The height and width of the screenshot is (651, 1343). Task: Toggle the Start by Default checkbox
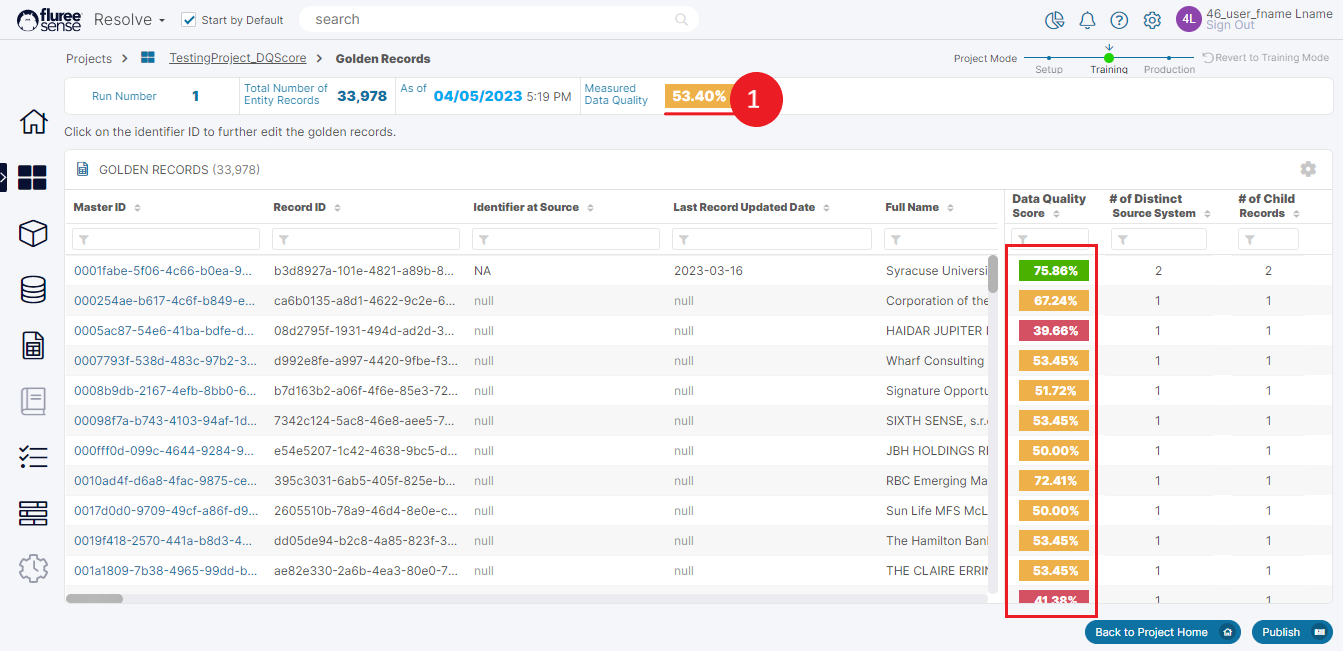click(x=188, y=20)
